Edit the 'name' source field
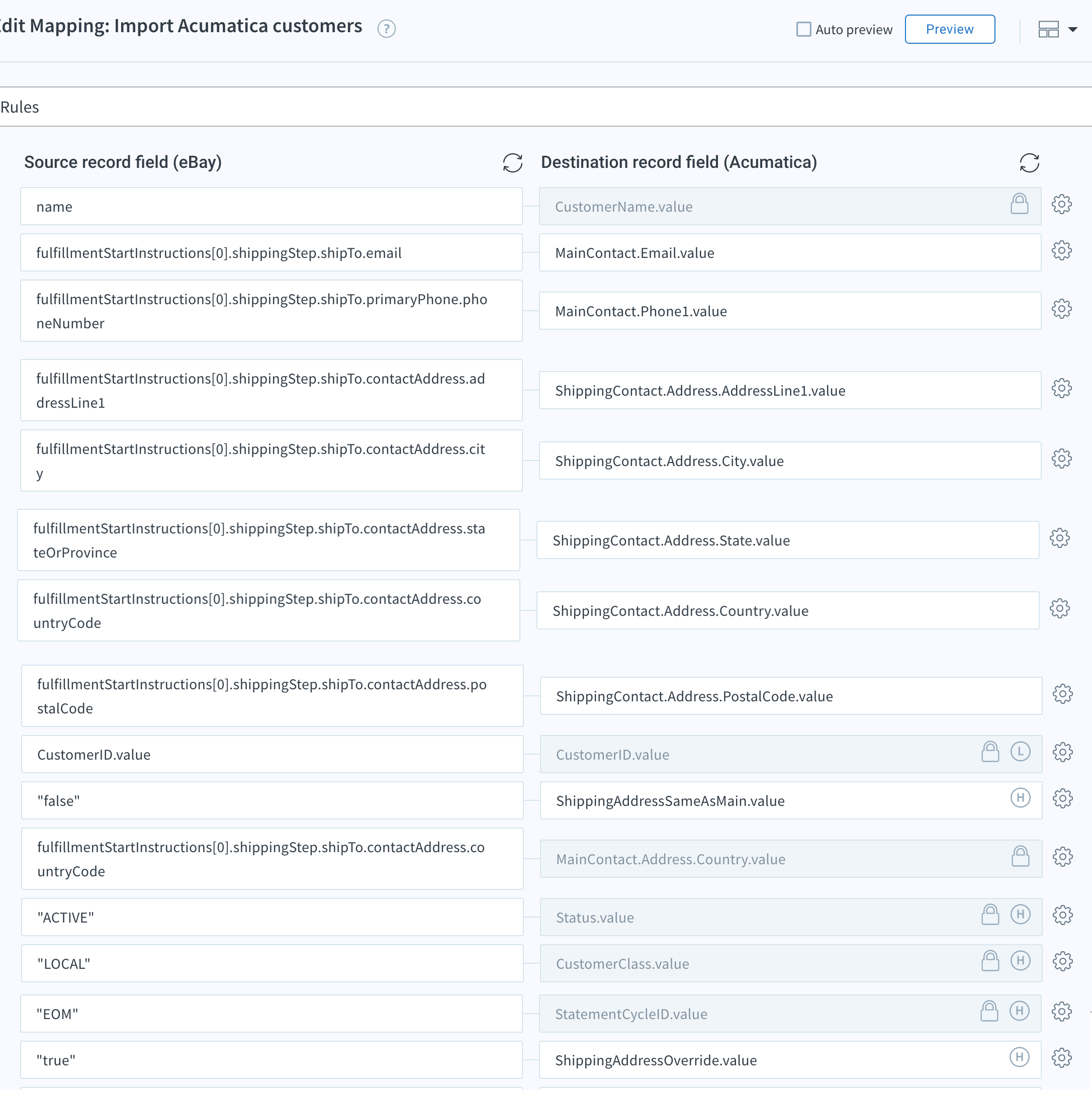 tap(271, 207)
